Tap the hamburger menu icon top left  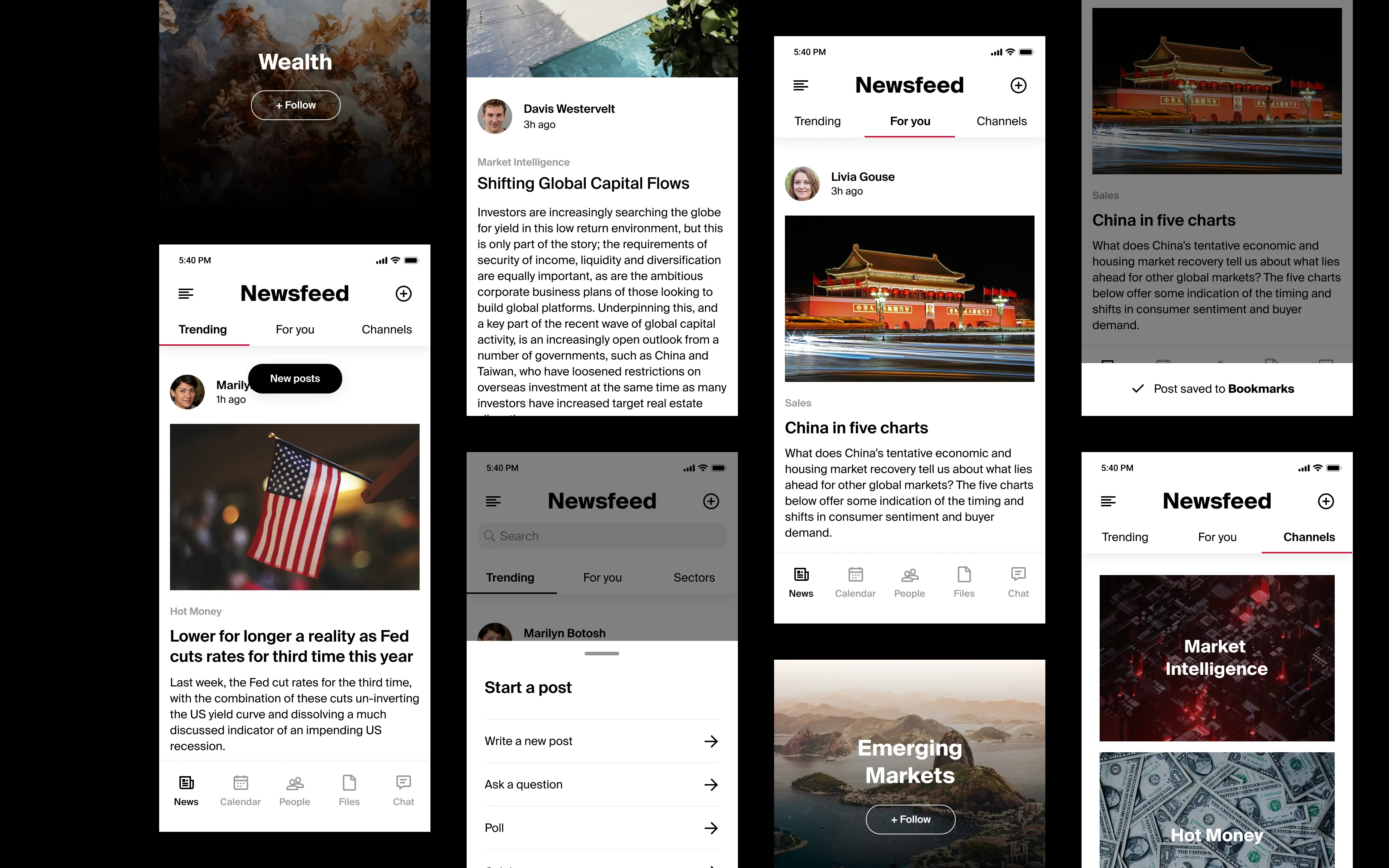click(x=186, y=293)
